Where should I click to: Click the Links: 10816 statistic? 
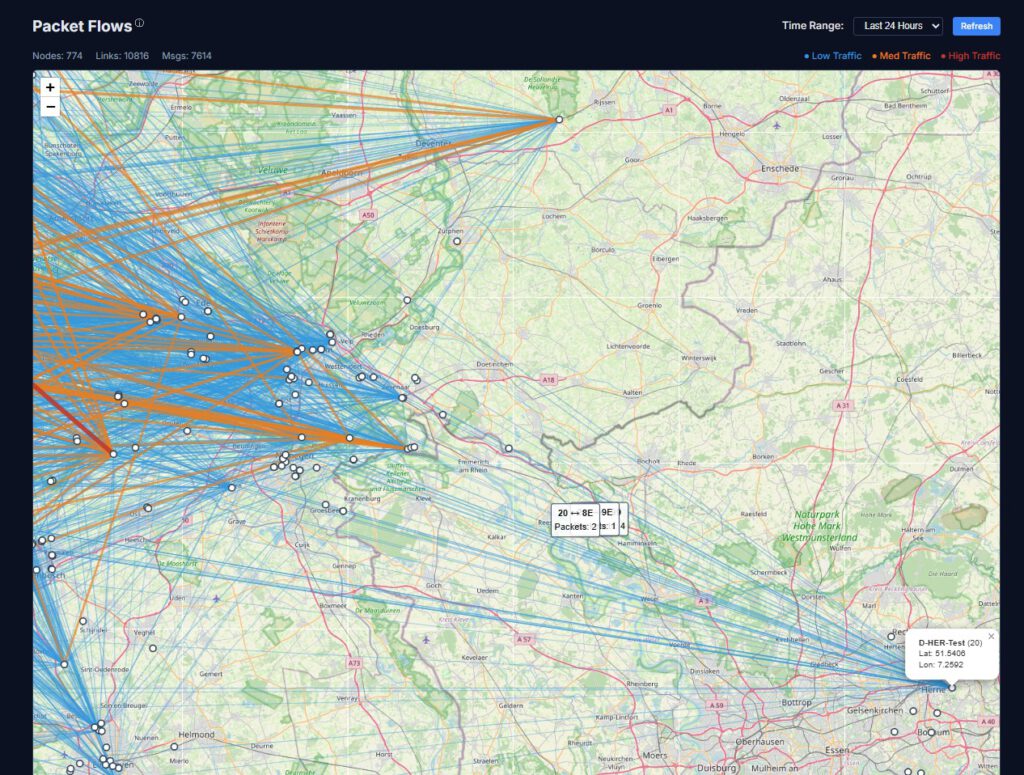122,56
